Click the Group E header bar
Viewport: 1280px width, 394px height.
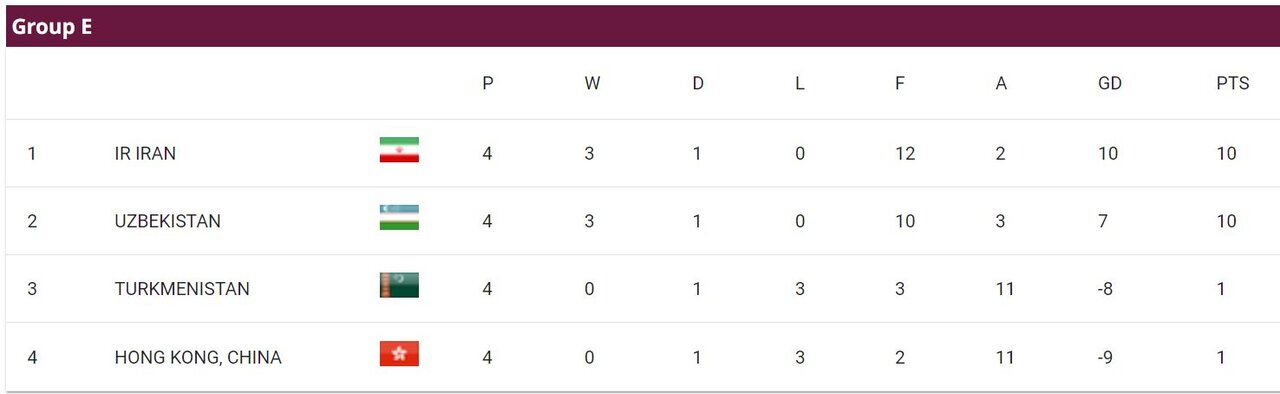tap(640, 27)
